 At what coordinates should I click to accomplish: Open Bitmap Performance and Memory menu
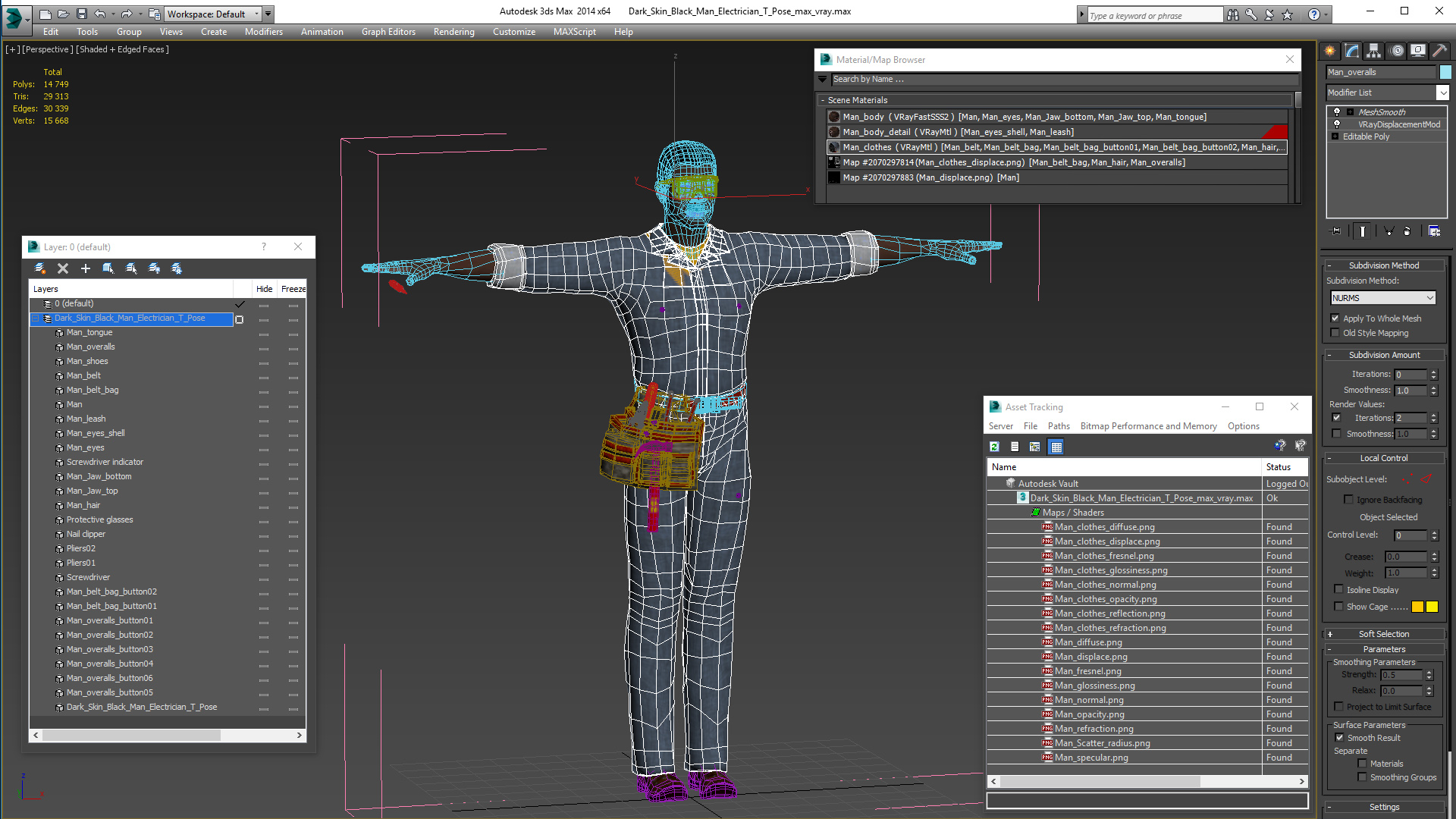(1148, 426)
